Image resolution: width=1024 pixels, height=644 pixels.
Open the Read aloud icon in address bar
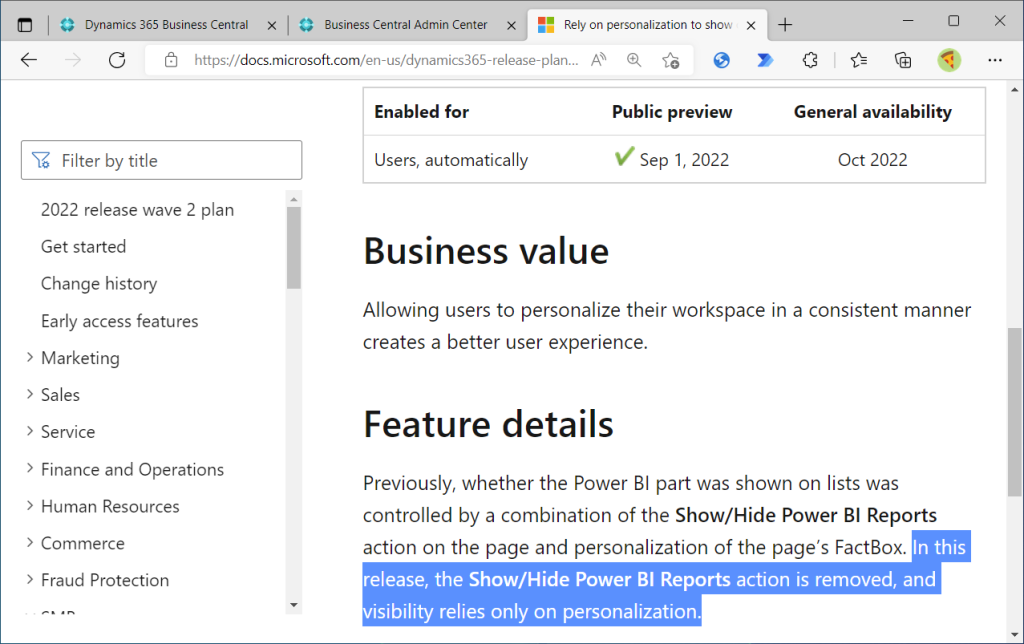click(599, 60)
